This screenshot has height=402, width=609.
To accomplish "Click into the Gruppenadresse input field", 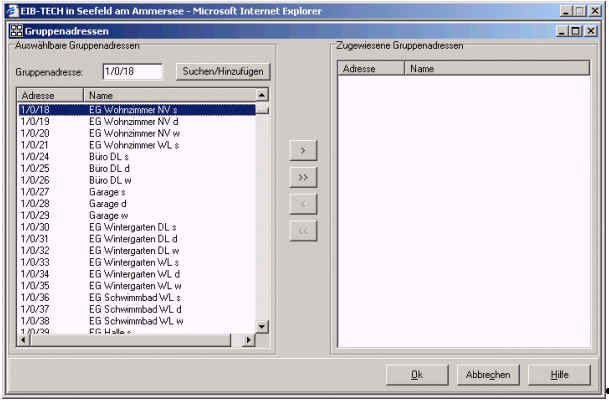I will coord(132,72).
